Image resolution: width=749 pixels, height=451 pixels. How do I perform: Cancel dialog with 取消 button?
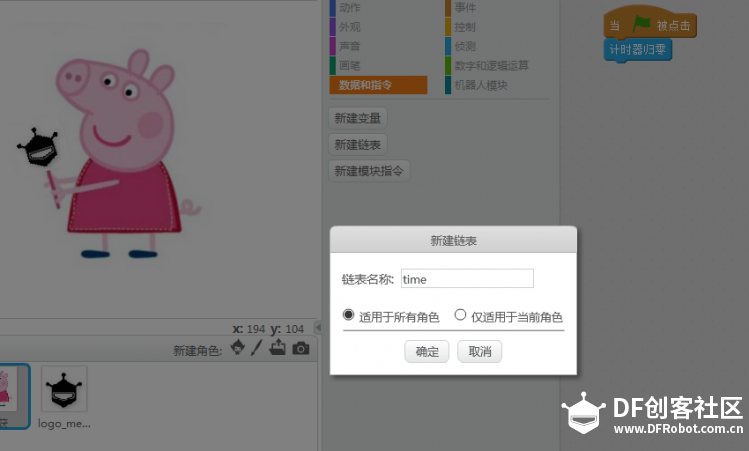(480, 352)
